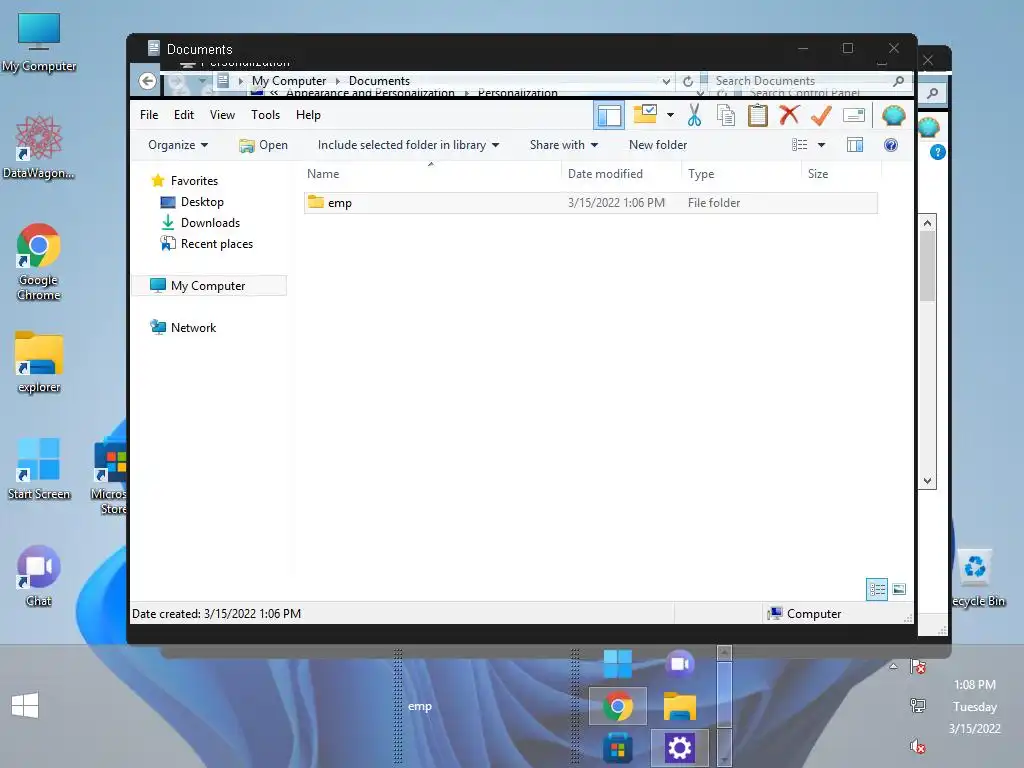Select Network in navigation pane
The height and width of the screenshot is (768, 1024).
(x=193, y=328)
